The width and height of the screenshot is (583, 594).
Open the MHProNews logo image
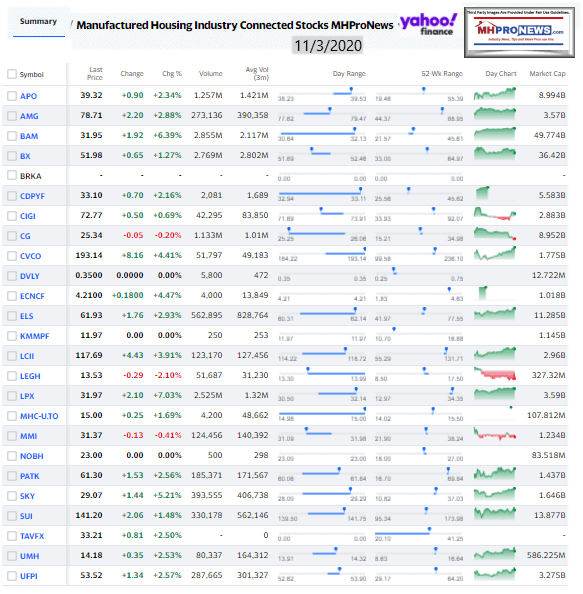tap(519, 32)
